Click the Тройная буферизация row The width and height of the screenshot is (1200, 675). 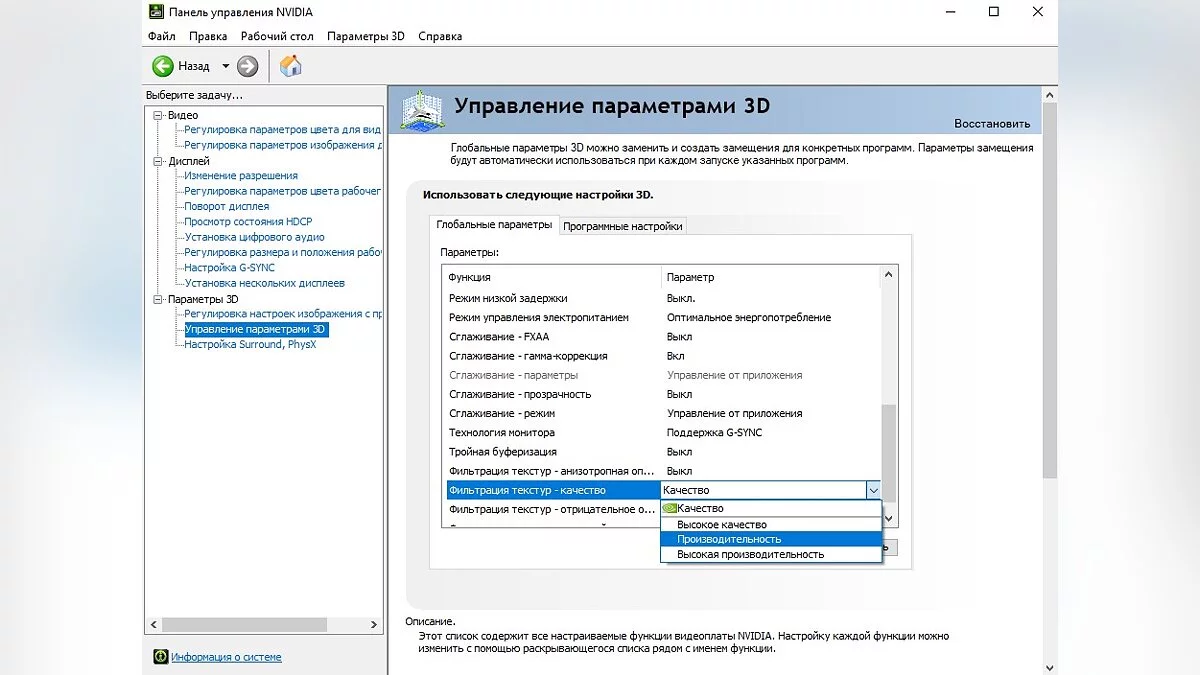[x=661, y=452]
